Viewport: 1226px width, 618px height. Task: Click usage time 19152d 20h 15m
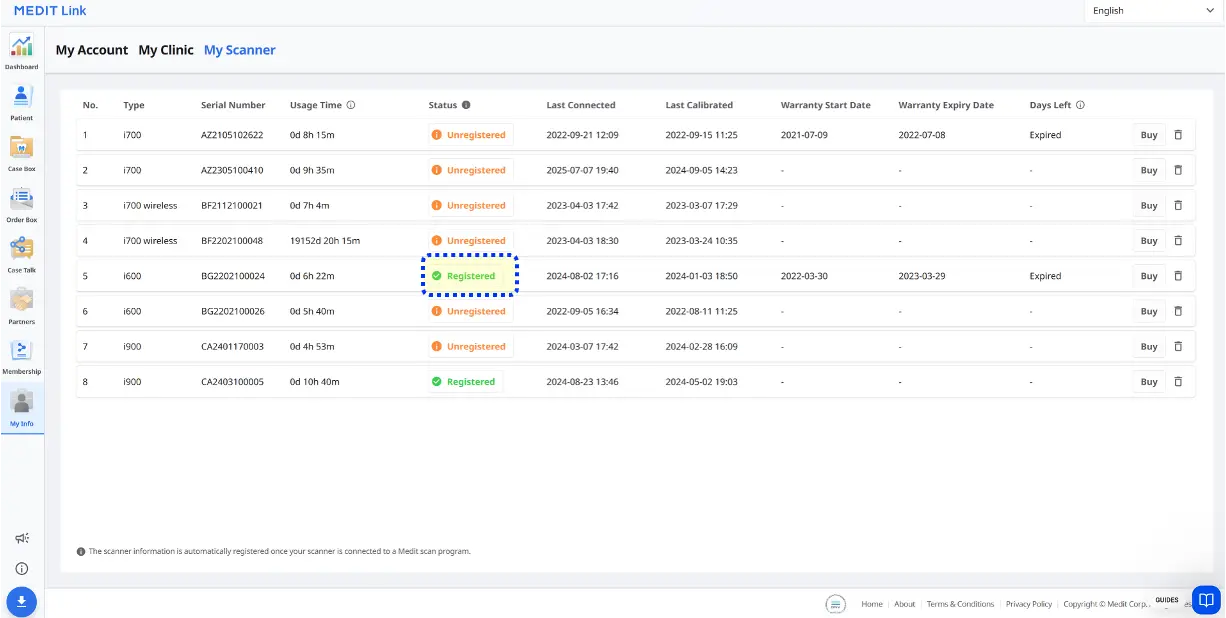(325, 241)
